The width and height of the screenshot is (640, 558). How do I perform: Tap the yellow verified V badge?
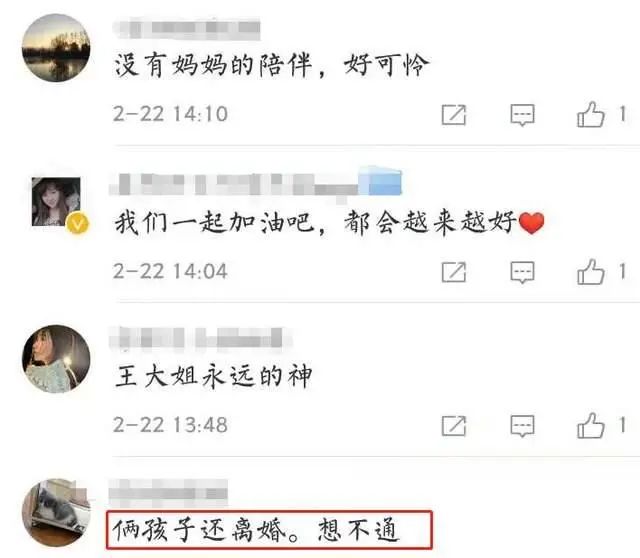click(78, 223)
